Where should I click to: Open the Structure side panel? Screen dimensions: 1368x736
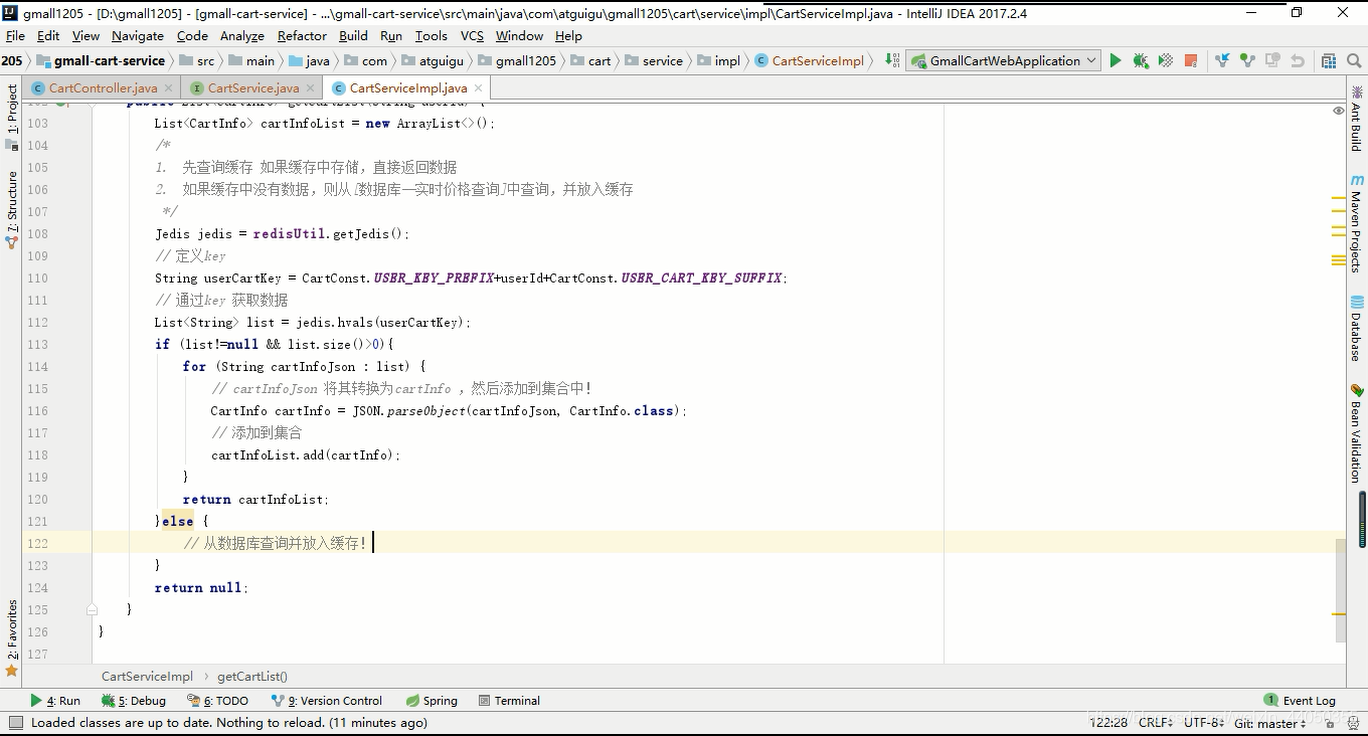click(12, 209)
